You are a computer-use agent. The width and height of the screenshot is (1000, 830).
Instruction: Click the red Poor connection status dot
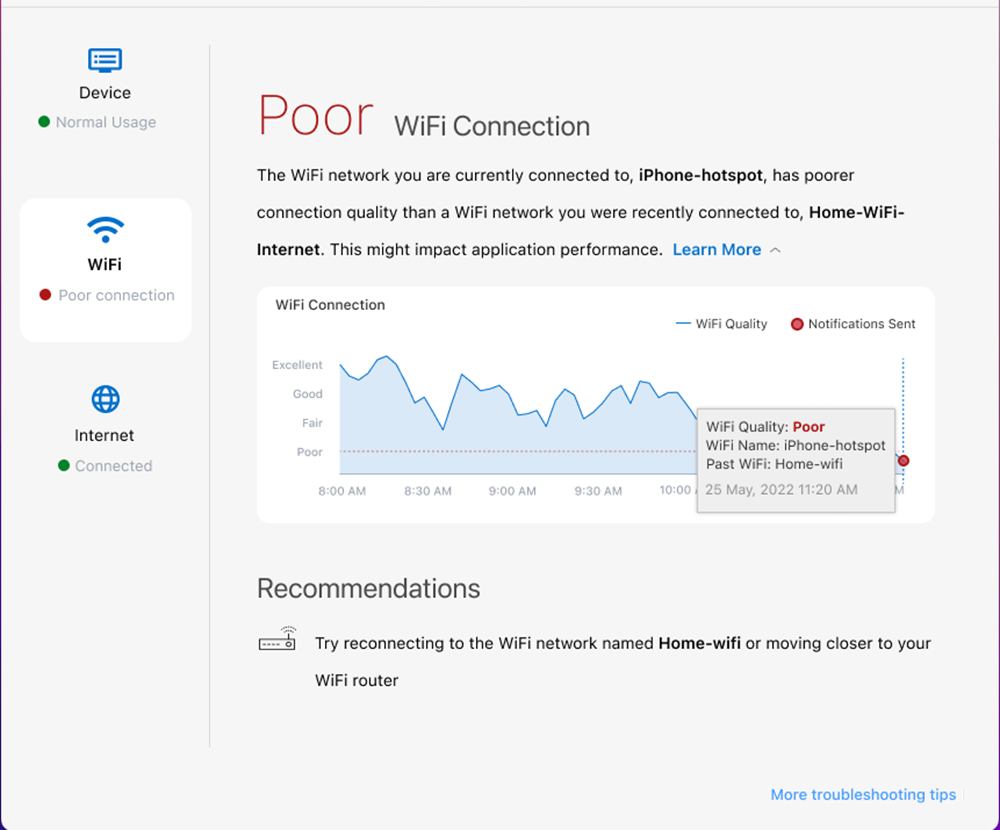(x=45, y=295)
